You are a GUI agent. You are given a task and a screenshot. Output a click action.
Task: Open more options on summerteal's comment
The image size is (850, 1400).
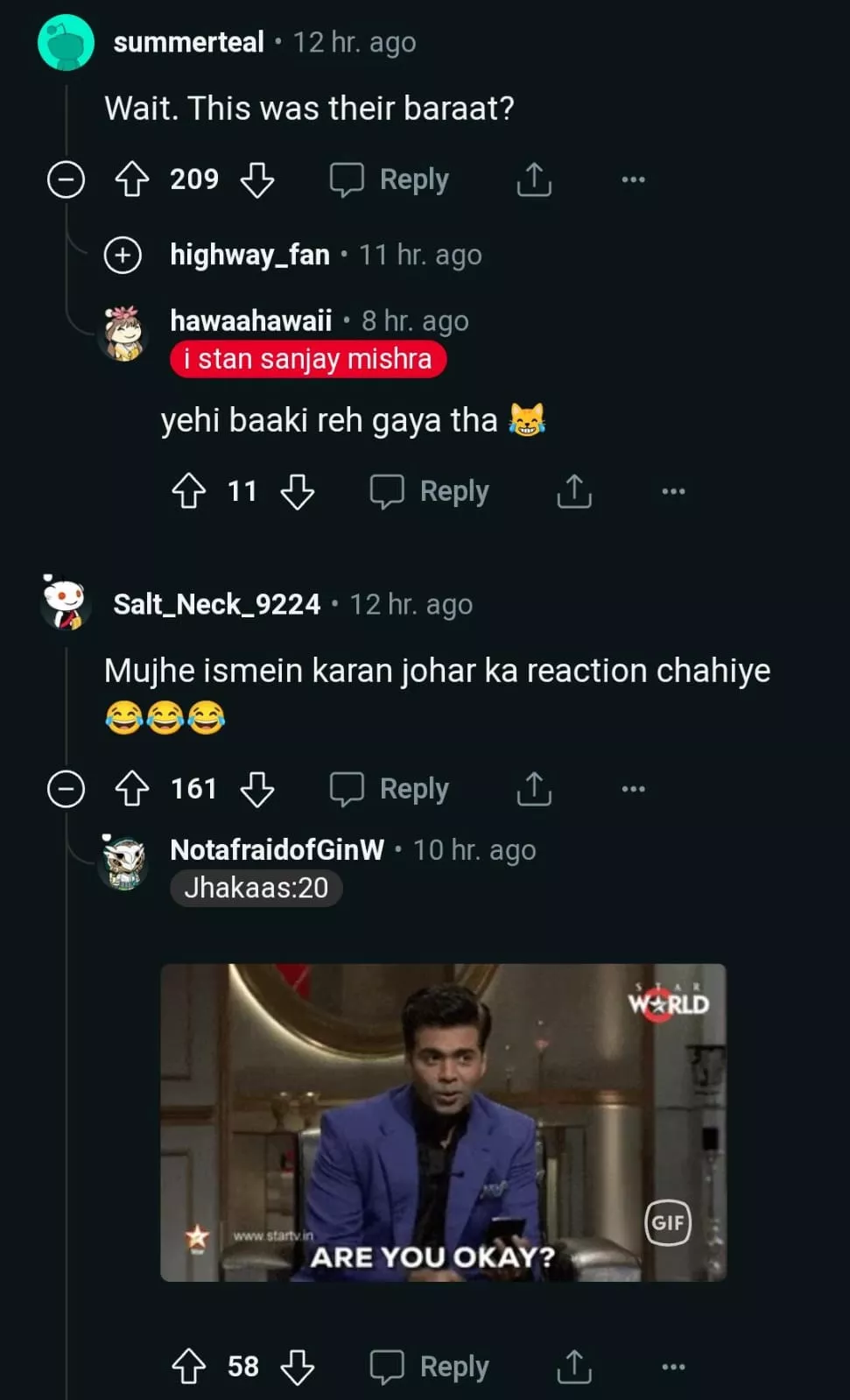click(x=633, y=179)
